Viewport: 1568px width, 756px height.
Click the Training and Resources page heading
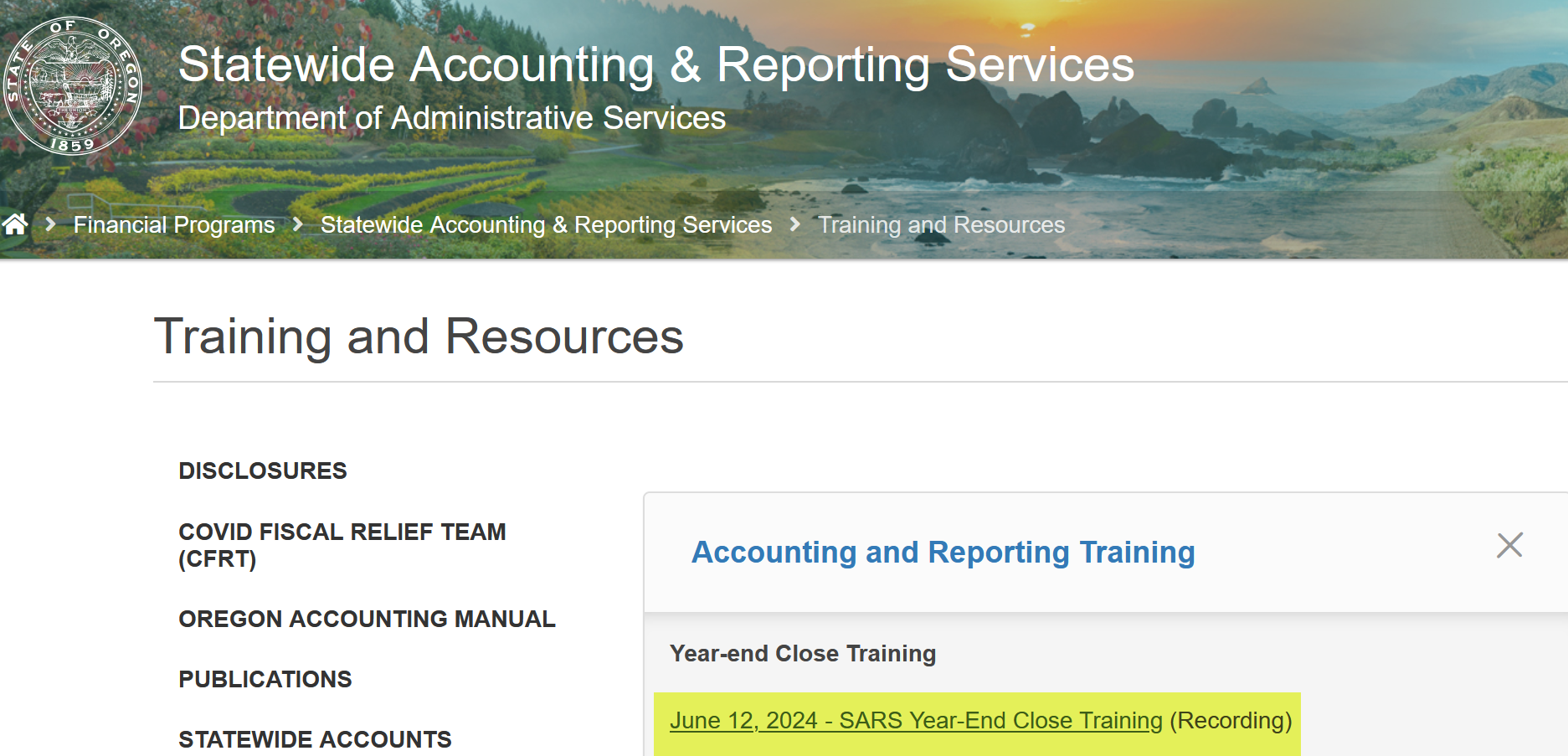click(419, 337)
